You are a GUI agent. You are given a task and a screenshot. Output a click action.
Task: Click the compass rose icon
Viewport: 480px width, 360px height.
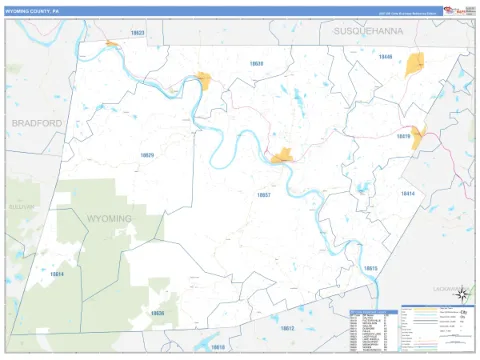coord(462,295)
